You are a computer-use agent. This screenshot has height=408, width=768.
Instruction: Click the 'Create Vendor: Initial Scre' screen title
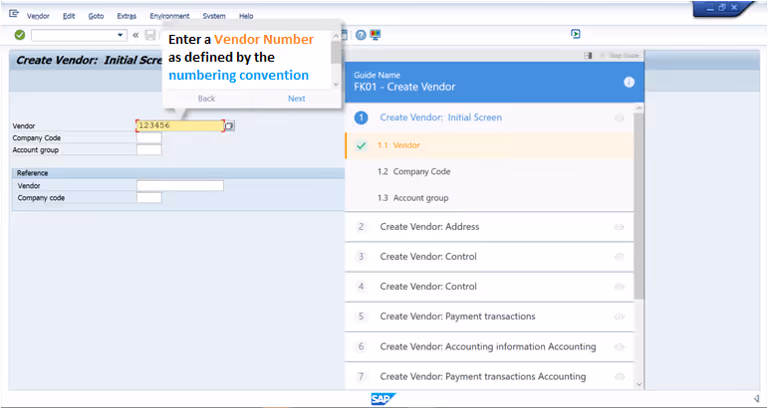click(x=89, y=60)
